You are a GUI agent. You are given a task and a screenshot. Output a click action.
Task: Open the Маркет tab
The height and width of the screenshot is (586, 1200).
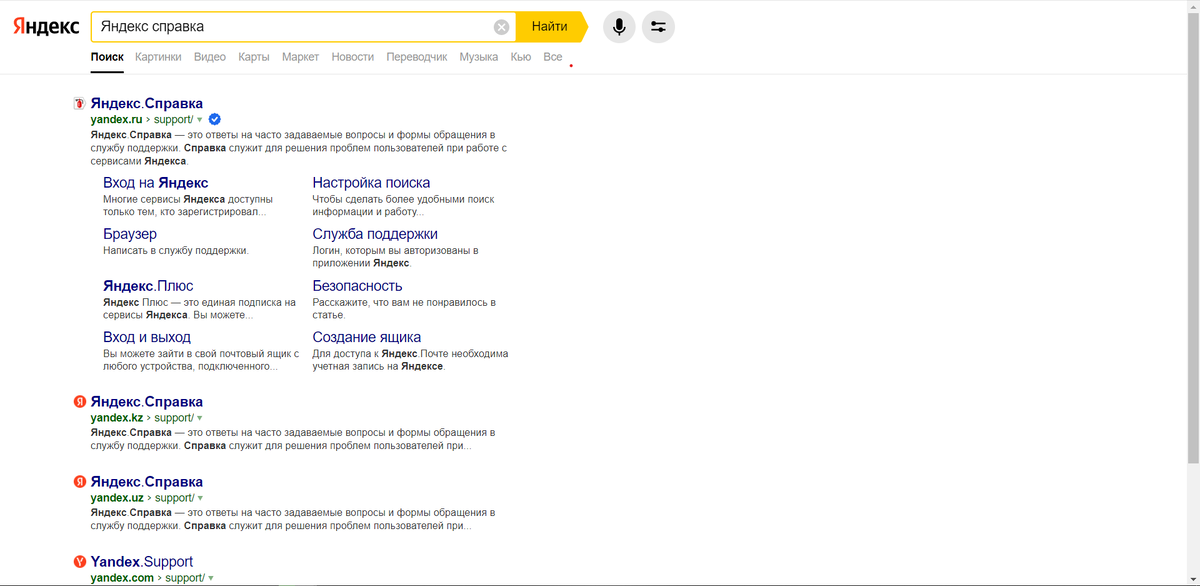pyautogui.click(x=300, y=57)
